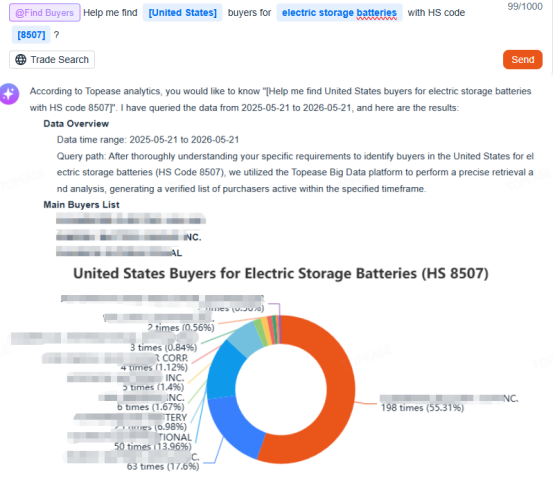Open the Trade Search button
The image size is (553, 483).
point(52,60)
